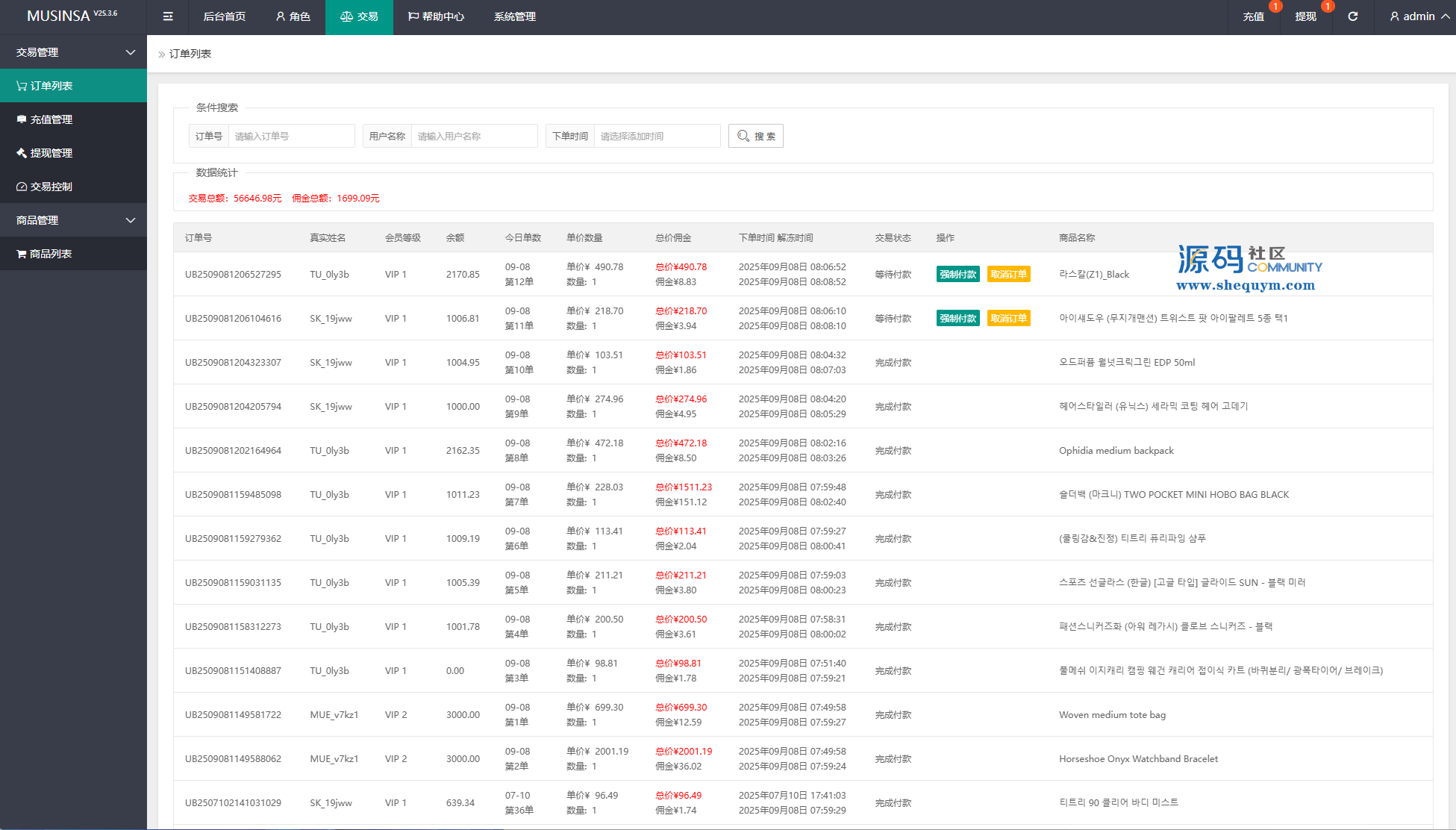Screen dimensions: 1456x830
Task: Click the 提现 notification in header
Action: (1305, 16)
